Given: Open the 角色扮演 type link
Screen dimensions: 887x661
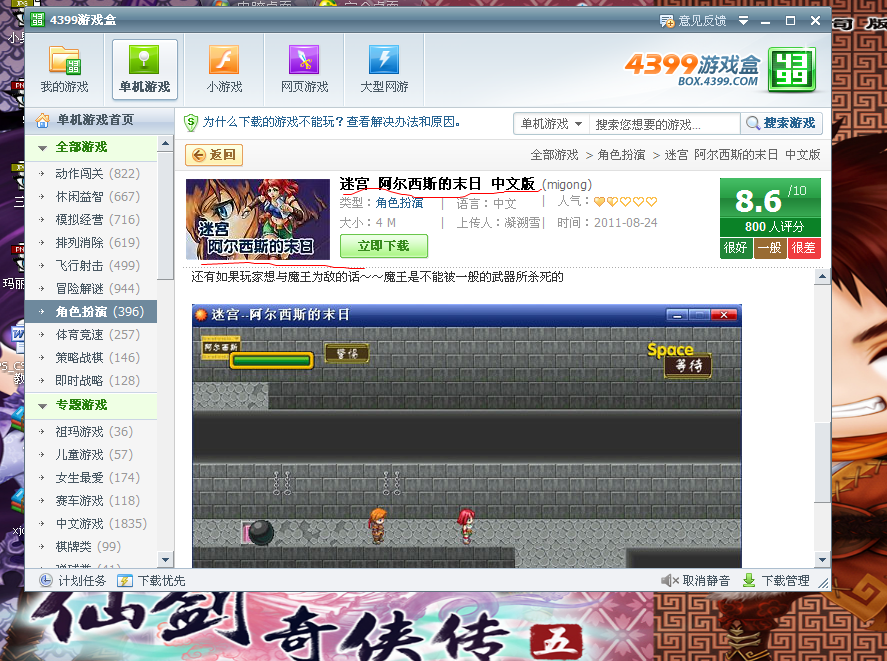Looking at the screenshot, I should coord(399,203).
